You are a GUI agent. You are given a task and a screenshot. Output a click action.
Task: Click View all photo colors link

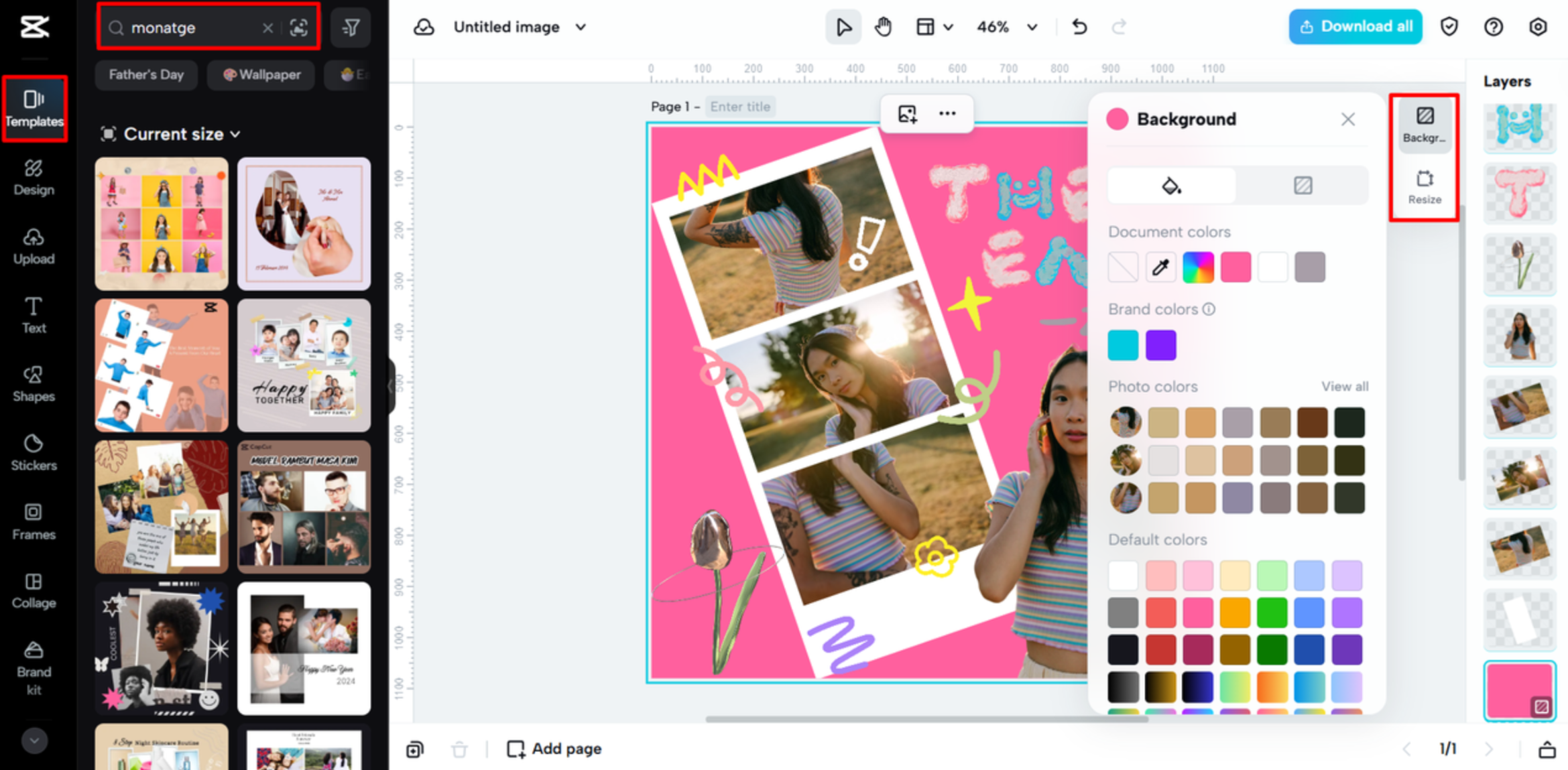point(1345,386)
